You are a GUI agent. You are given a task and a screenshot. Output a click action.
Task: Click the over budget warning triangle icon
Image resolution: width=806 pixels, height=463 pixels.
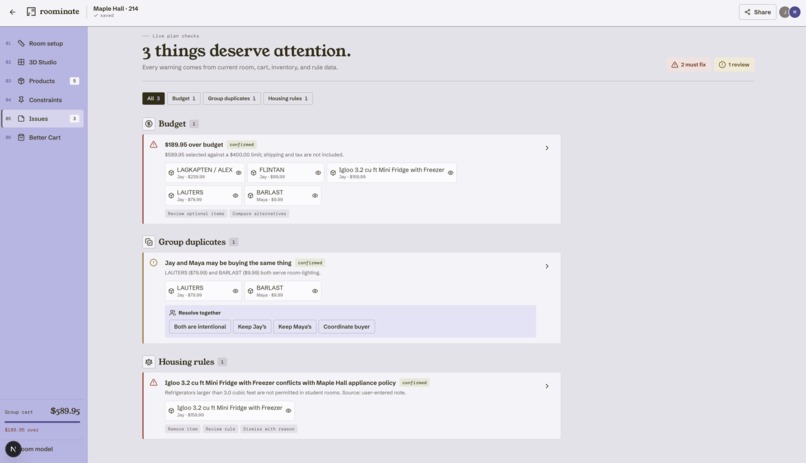click(153, 144)
